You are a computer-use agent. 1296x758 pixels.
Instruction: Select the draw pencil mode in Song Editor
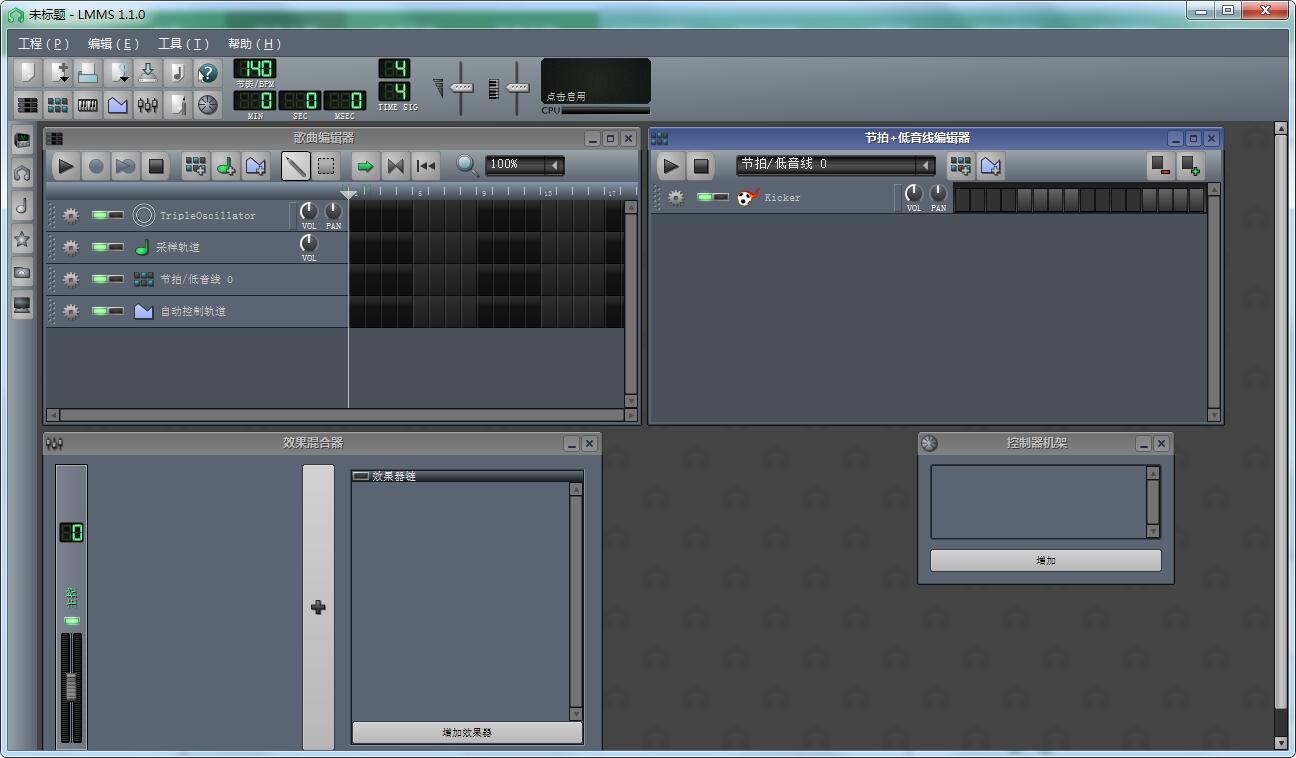tap(295, 166)
